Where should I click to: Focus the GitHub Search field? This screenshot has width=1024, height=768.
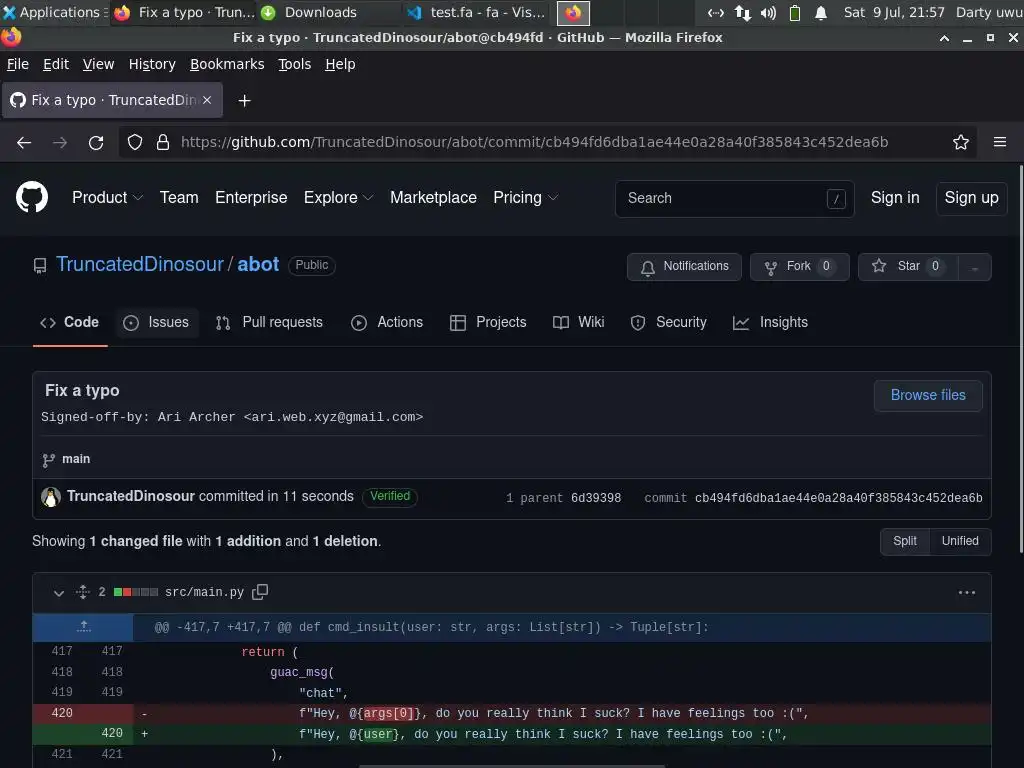pos(734,199)
